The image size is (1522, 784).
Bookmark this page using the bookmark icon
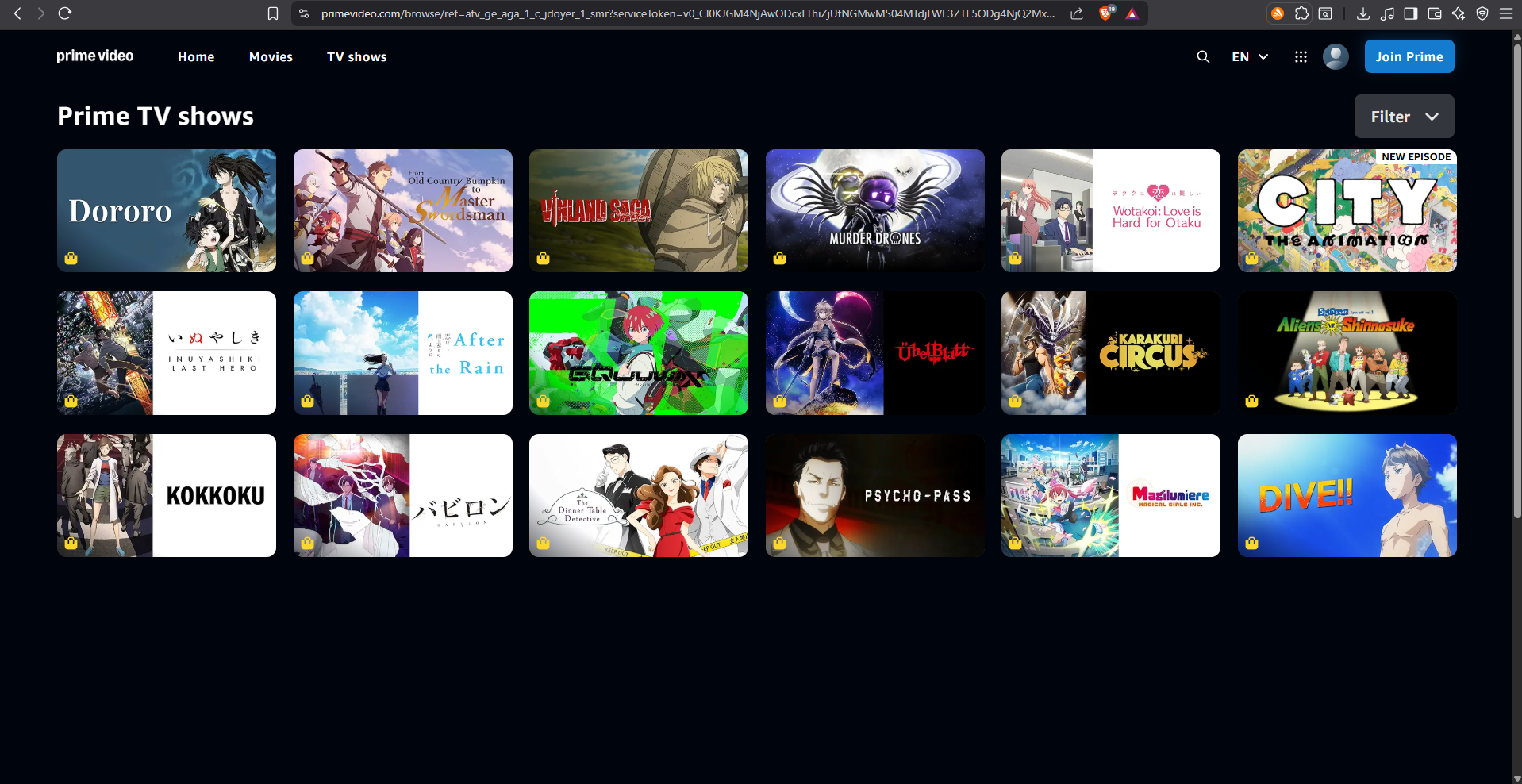[x=273, y=13]
